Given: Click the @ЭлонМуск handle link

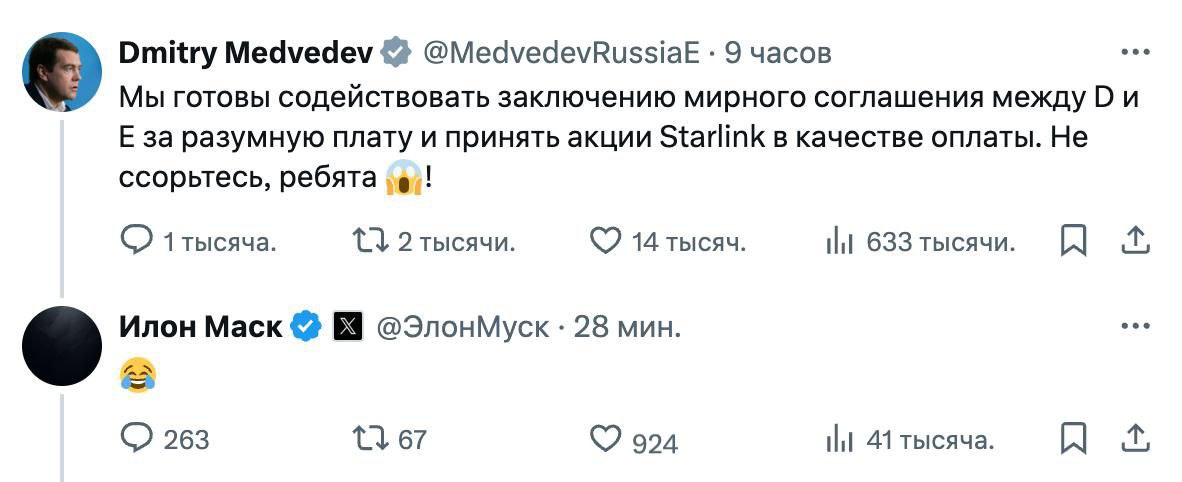Looking at the screenshot, I should pyautogui.click(x=462, y=326).
